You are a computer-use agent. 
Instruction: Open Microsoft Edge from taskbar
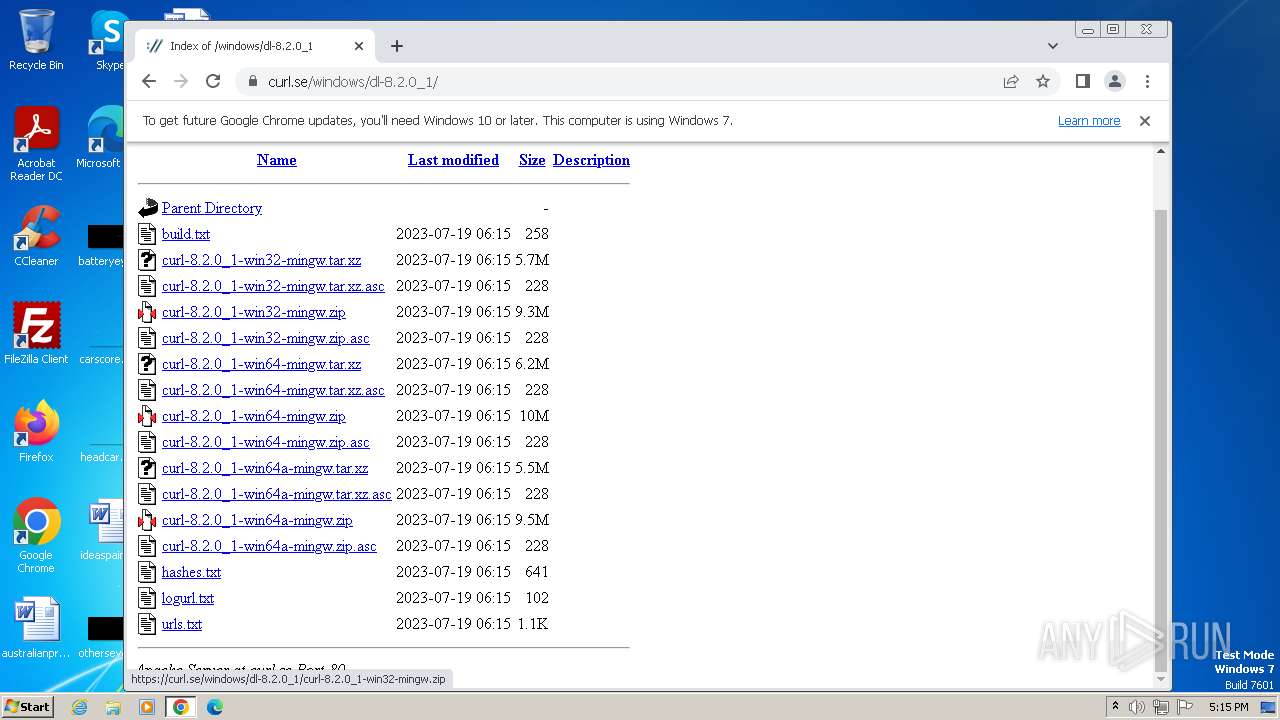pos(215,707)
